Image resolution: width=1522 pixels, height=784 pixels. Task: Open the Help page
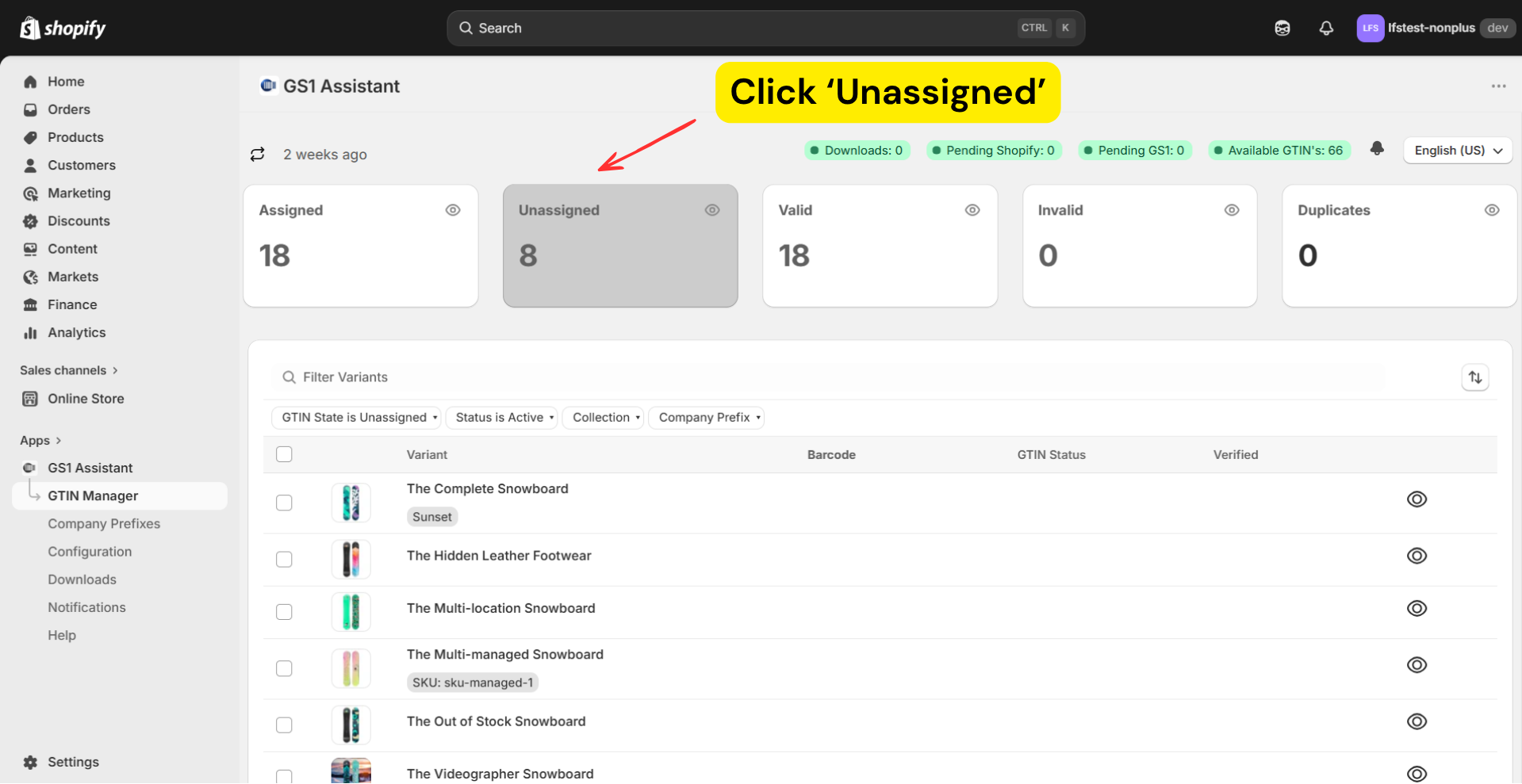tap(62, 635)
